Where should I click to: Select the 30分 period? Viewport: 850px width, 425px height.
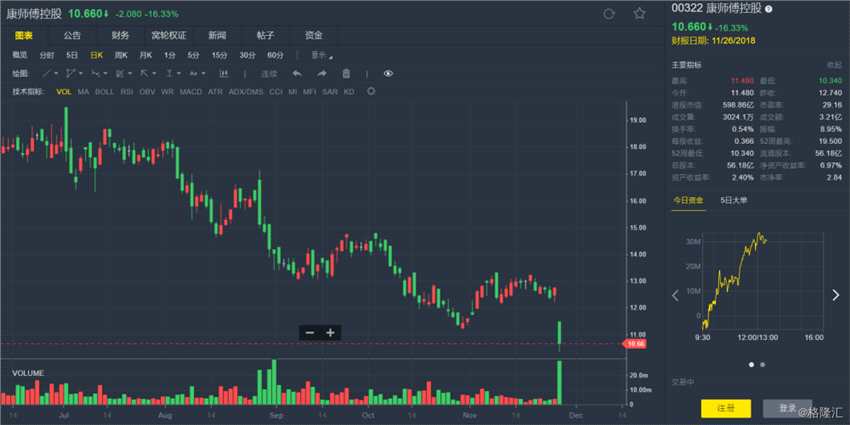point(247,55)
